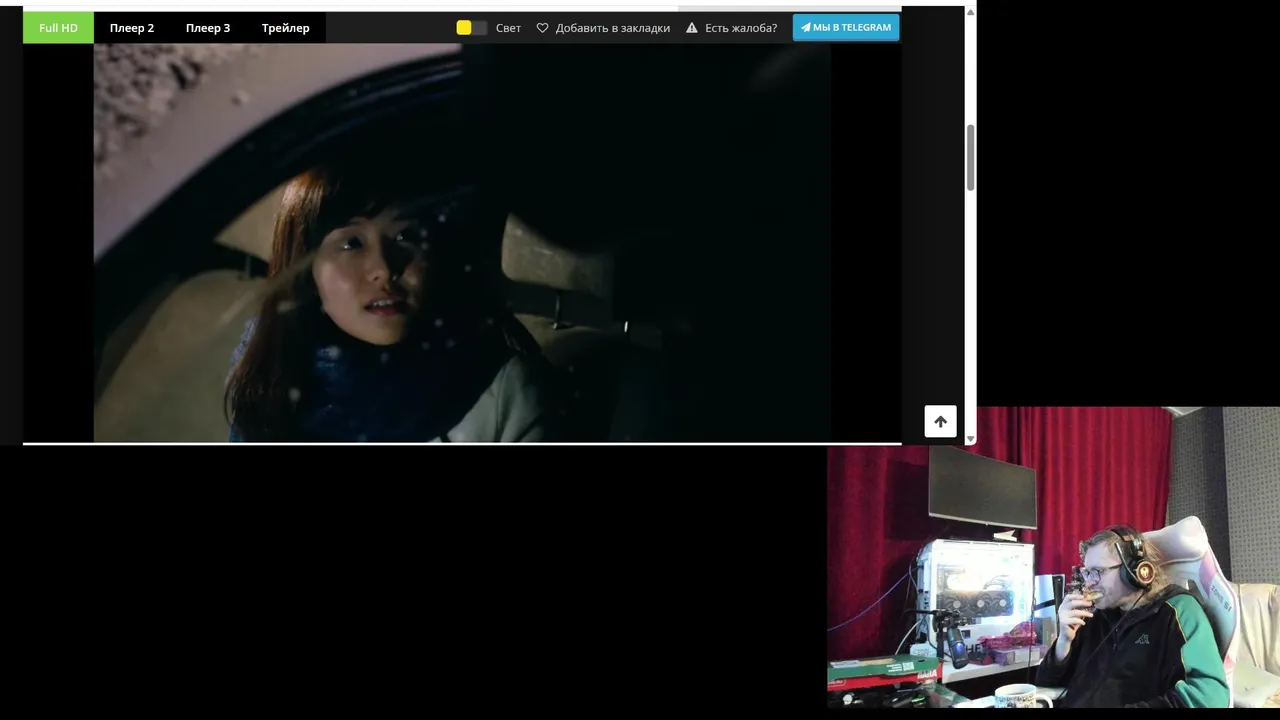This screenshot has width=1280, height=720.
Task: Open Есть жалоба? complaint link
Action: click(741, 28)
